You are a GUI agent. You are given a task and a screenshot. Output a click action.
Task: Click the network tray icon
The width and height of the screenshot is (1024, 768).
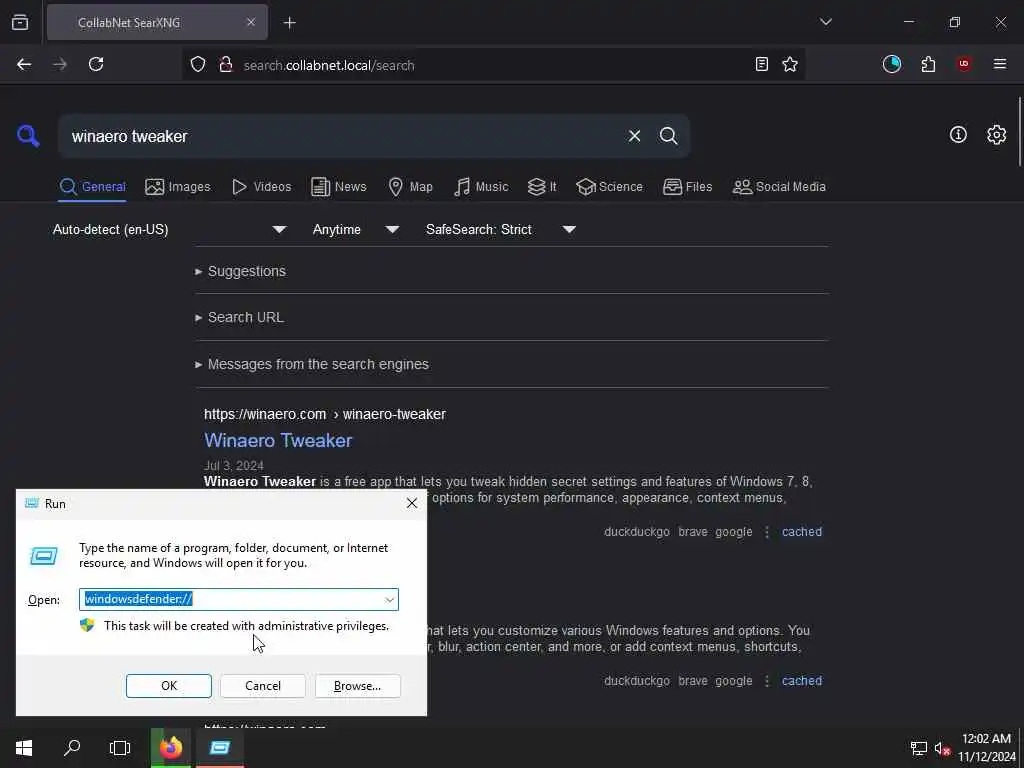tap(919, 748)
